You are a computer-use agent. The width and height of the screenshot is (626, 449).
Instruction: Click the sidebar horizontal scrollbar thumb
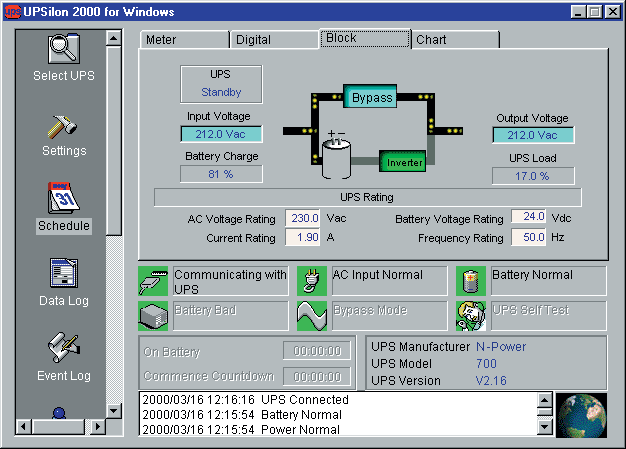(x=58, y=427)
